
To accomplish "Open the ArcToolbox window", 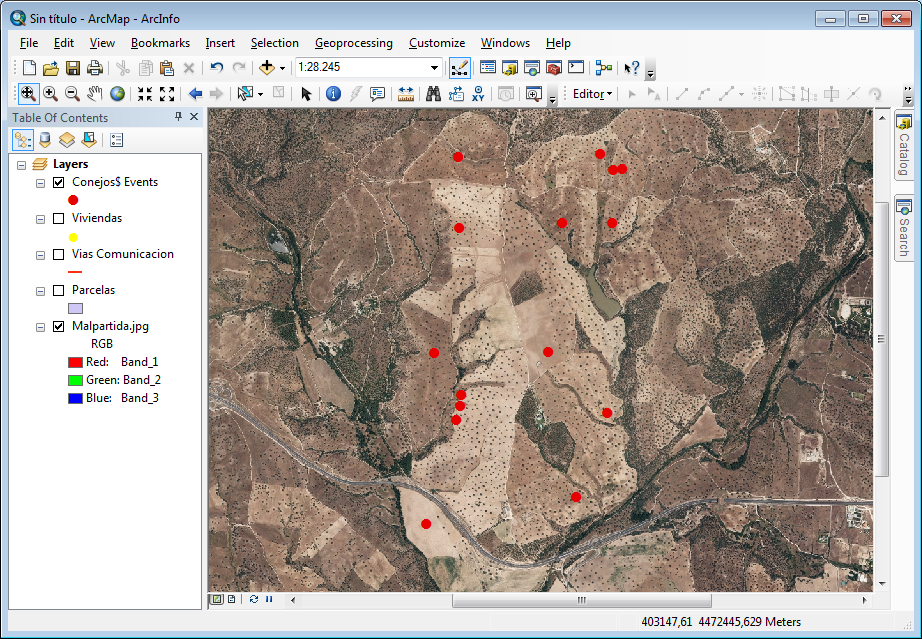I will point(554,68).
